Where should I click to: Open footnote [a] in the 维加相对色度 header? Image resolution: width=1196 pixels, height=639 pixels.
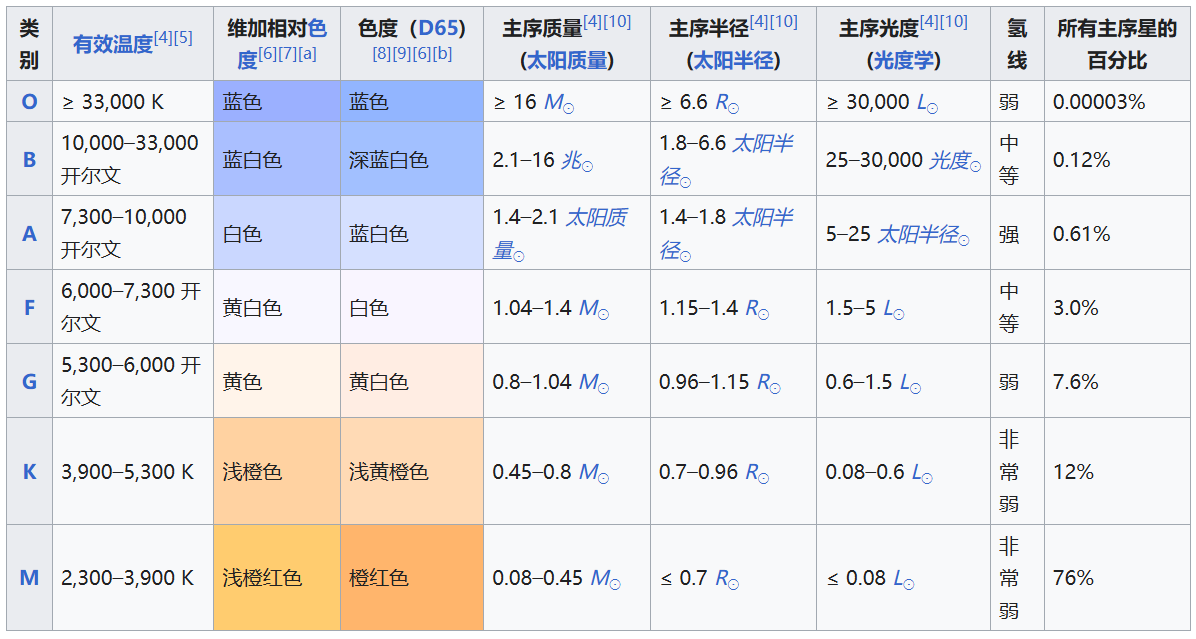(x=307, y=54)
